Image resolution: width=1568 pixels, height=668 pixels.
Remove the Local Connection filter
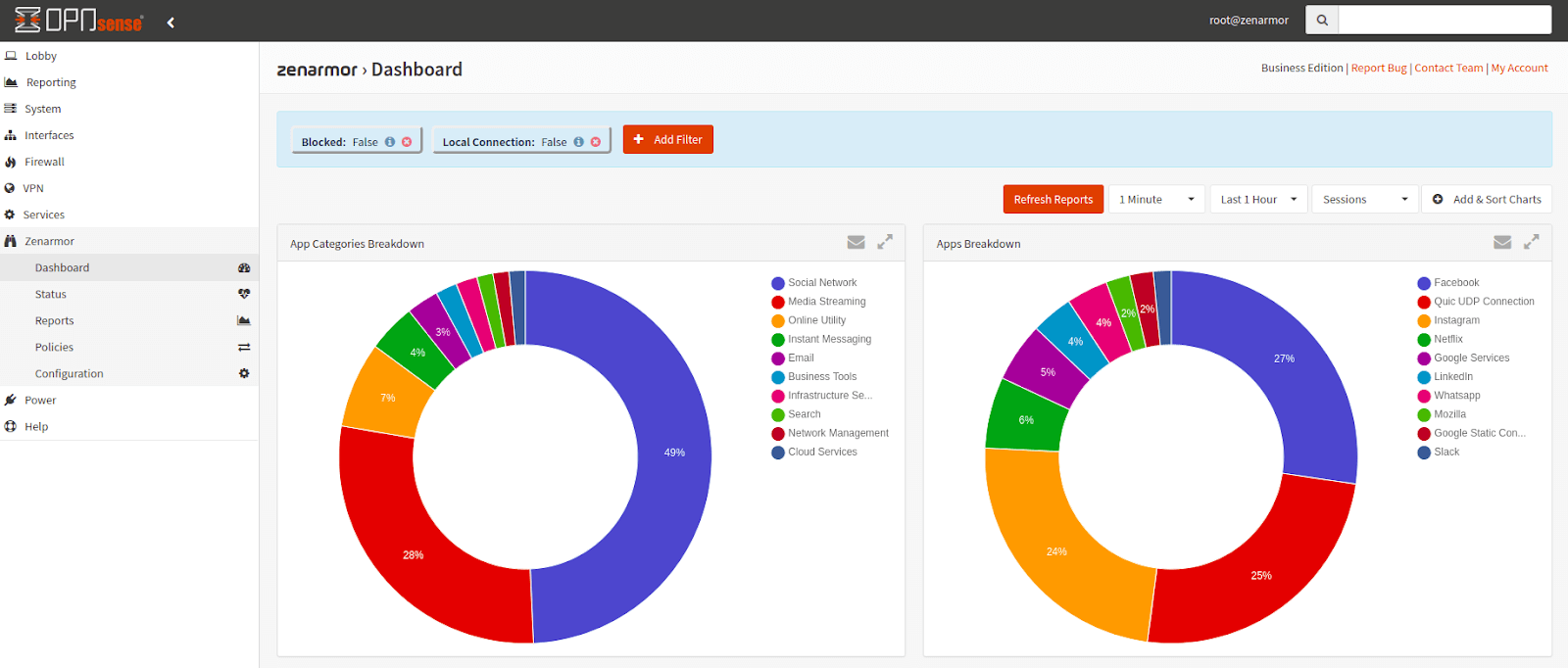coord(596,142)
